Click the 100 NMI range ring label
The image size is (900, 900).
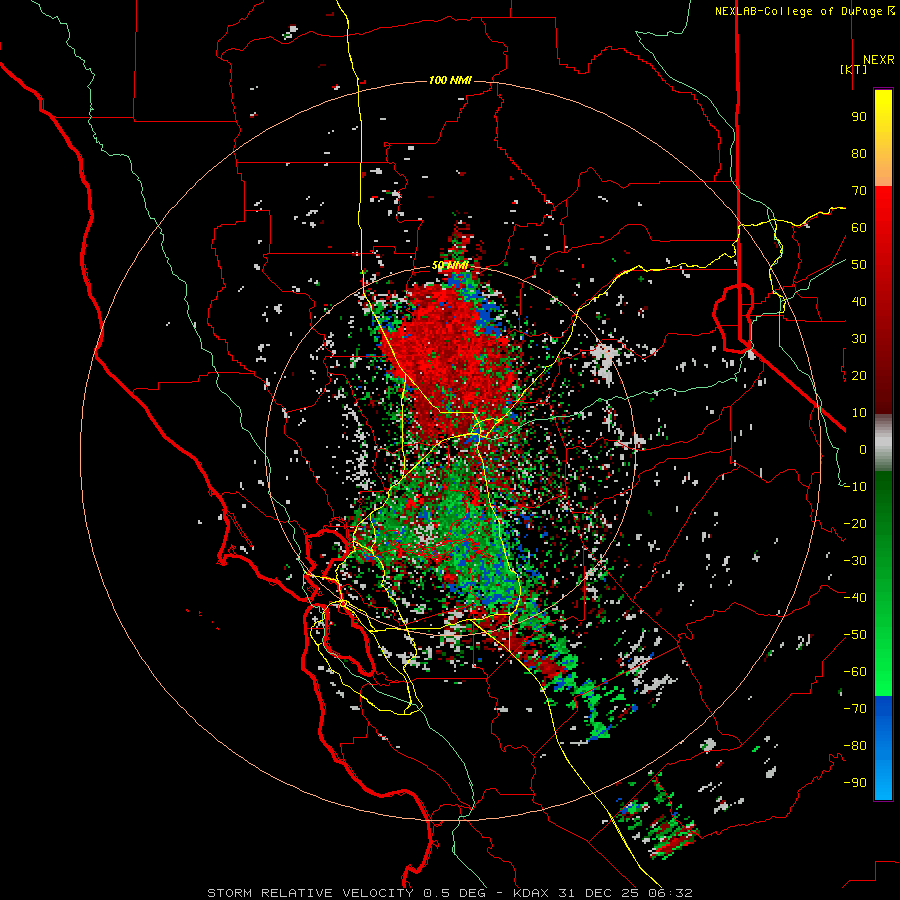pyautogui.click(x=450, y=80)
